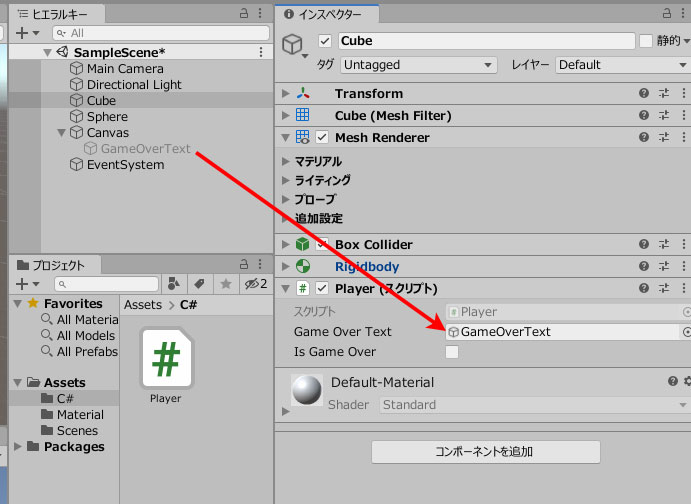Open Rigidbody three-dot menu
Viewport: 691px width, 504px height.
[684, 266]
